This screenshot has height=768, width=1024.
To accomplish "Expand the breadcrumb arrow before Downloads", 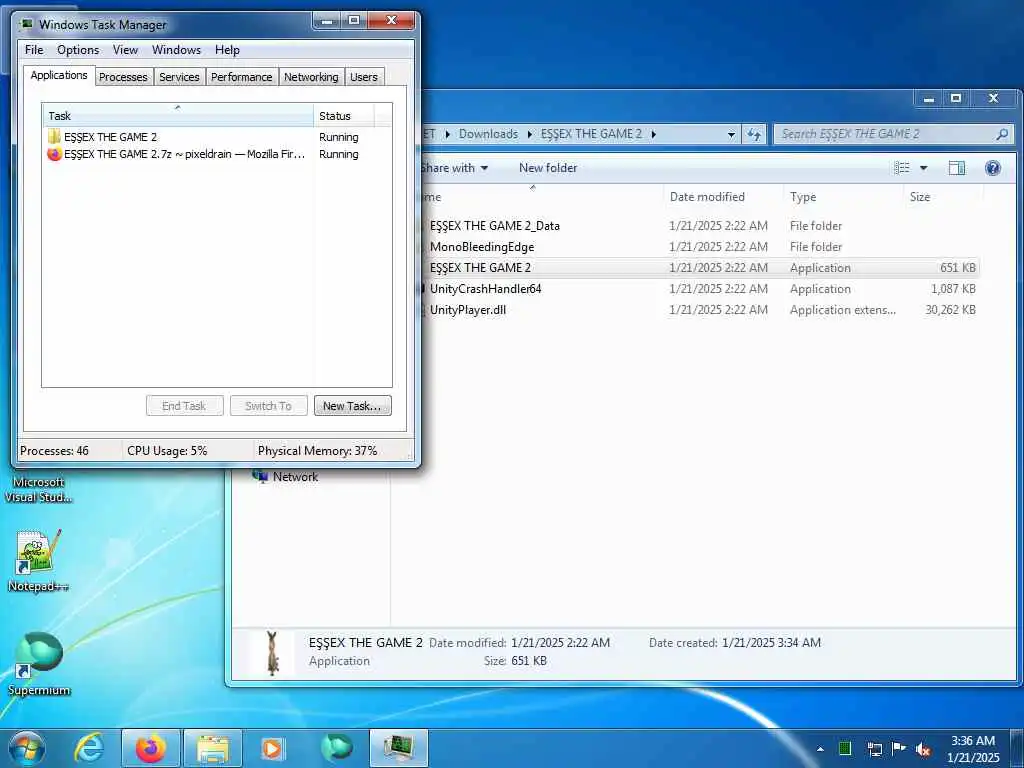I will click(x=448, y=134).
